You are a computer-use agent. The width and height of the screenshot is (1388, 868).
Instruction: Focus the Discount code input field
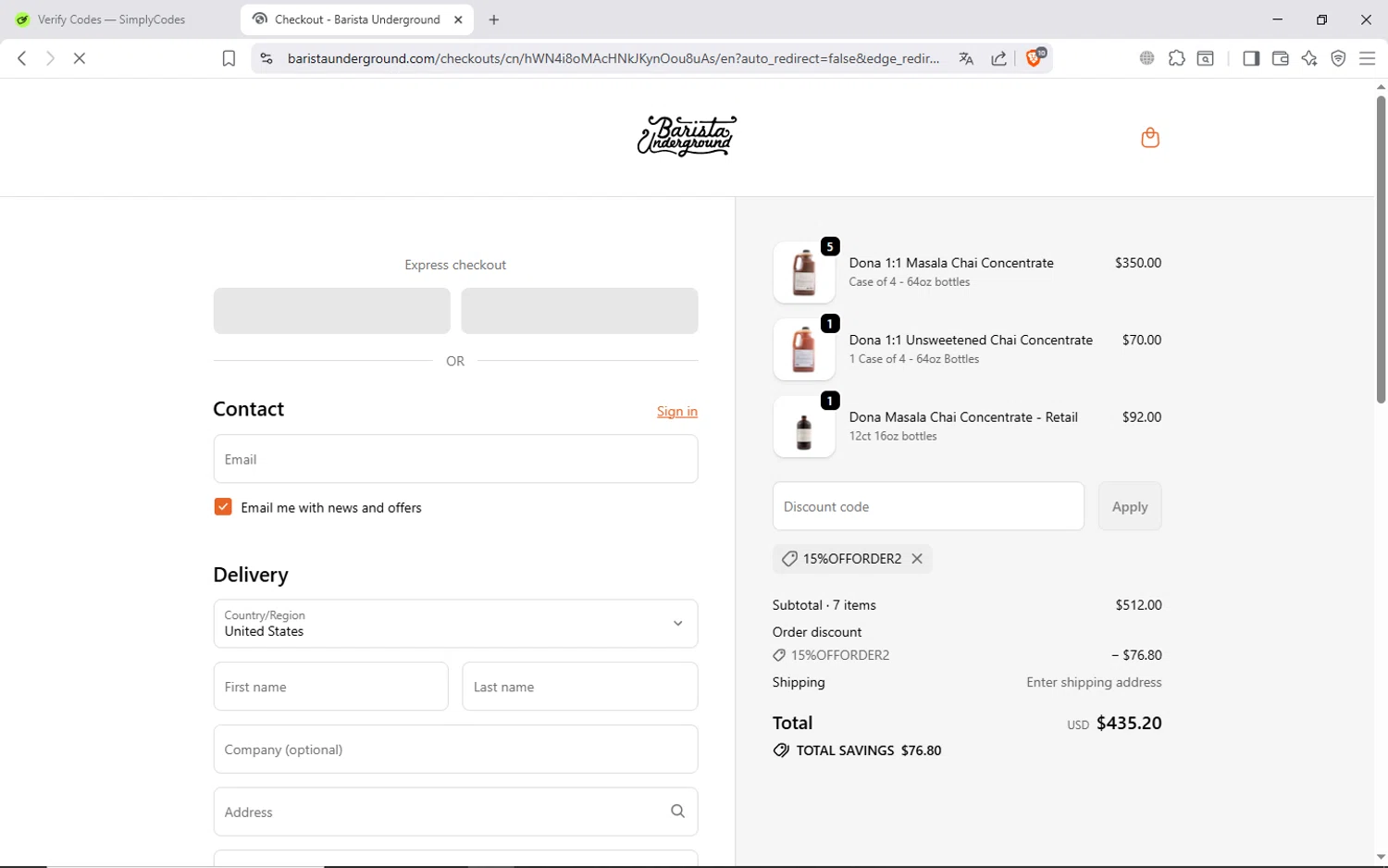click(928, 506)
